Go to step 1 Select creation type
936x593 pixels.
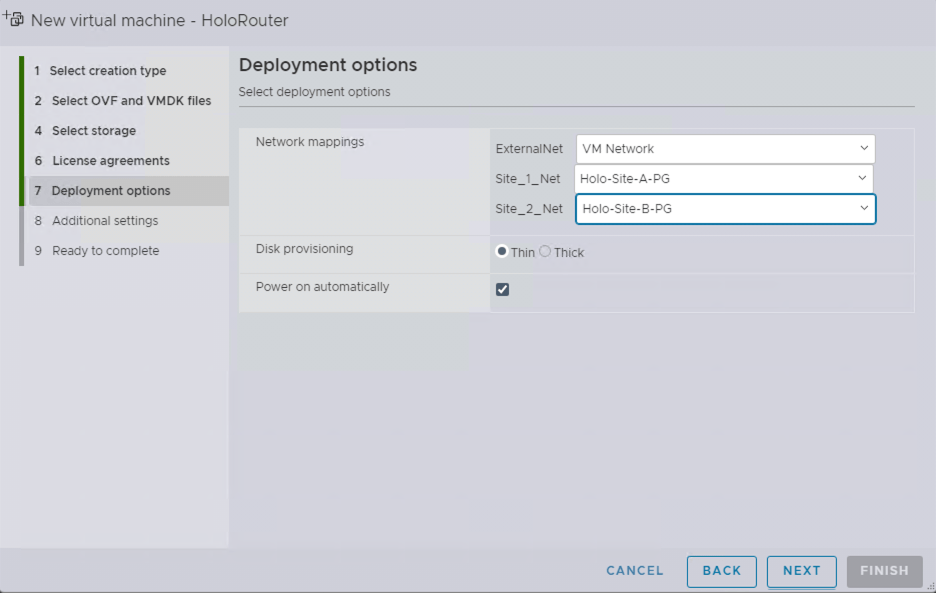(x=108, y=71)
